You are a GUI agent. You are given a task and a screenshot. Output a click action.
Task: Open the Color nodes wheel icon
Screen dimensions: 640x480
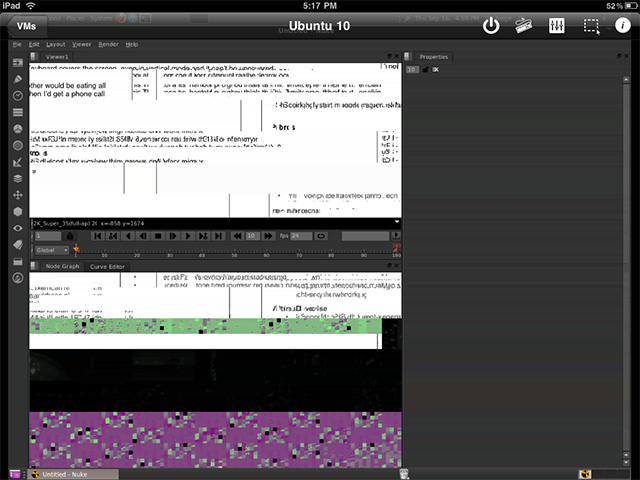pos(18,129)
